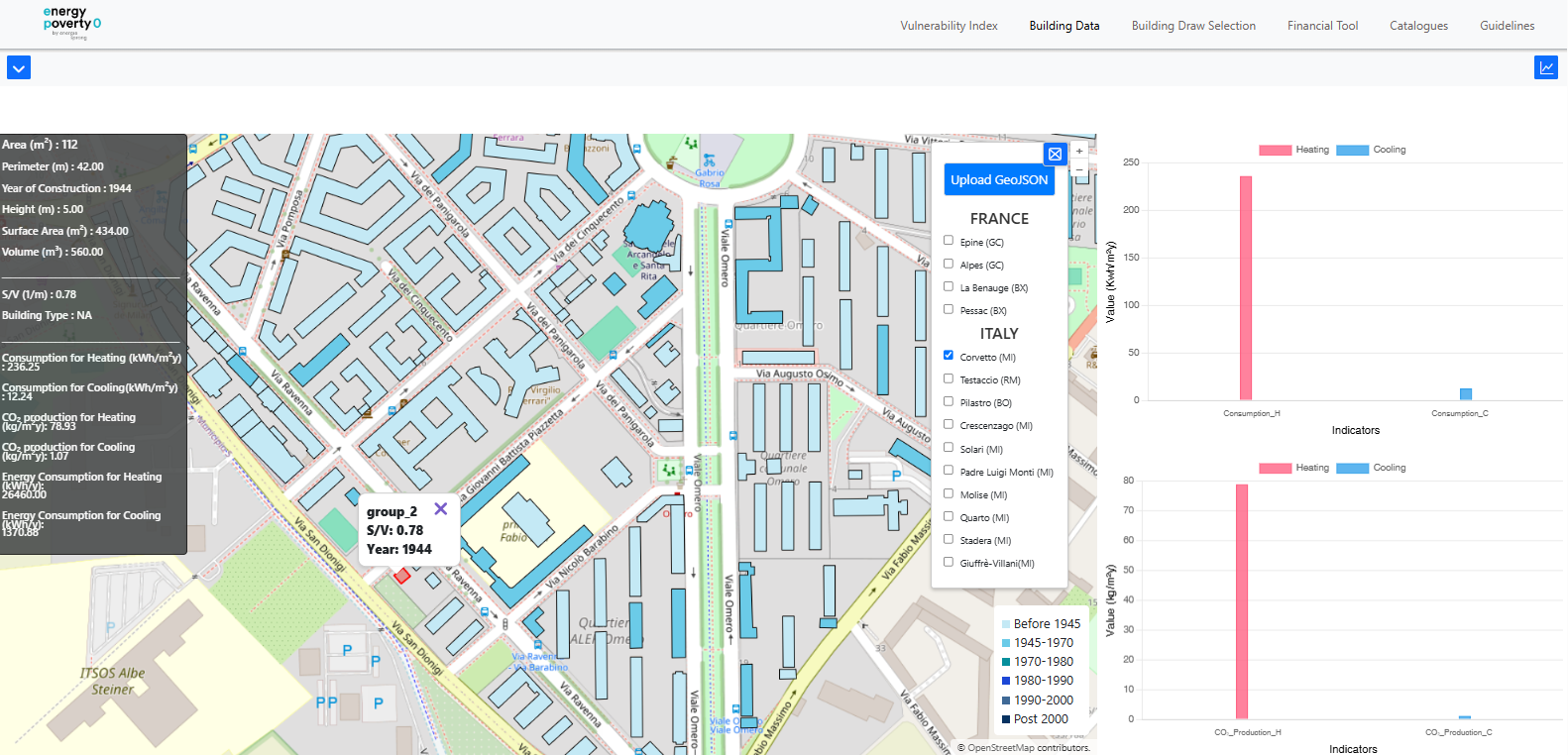Check the Epine (GC) district box

949,241
